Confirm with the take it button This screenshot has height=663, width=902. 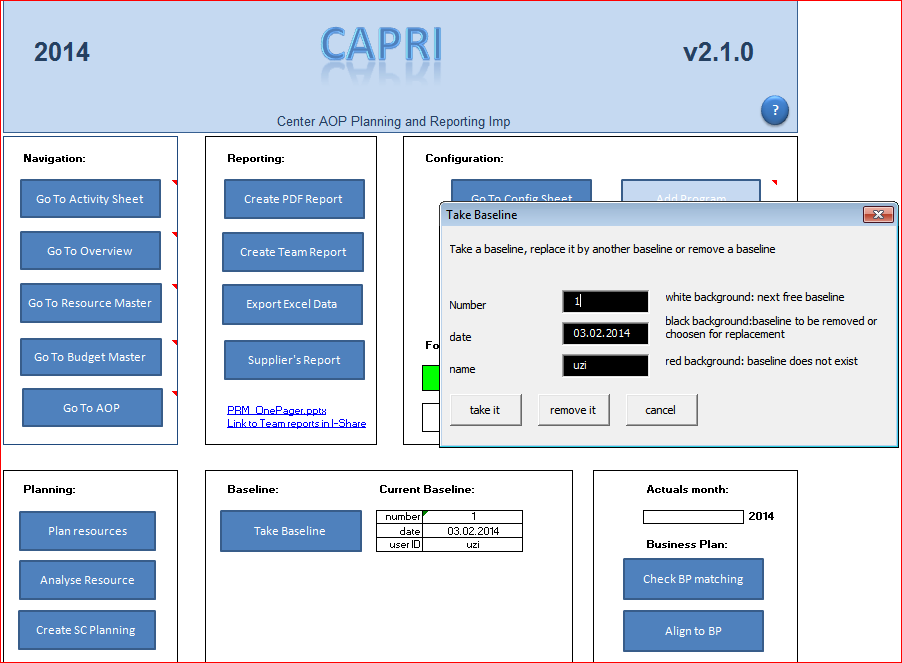[x=486, y=410]
